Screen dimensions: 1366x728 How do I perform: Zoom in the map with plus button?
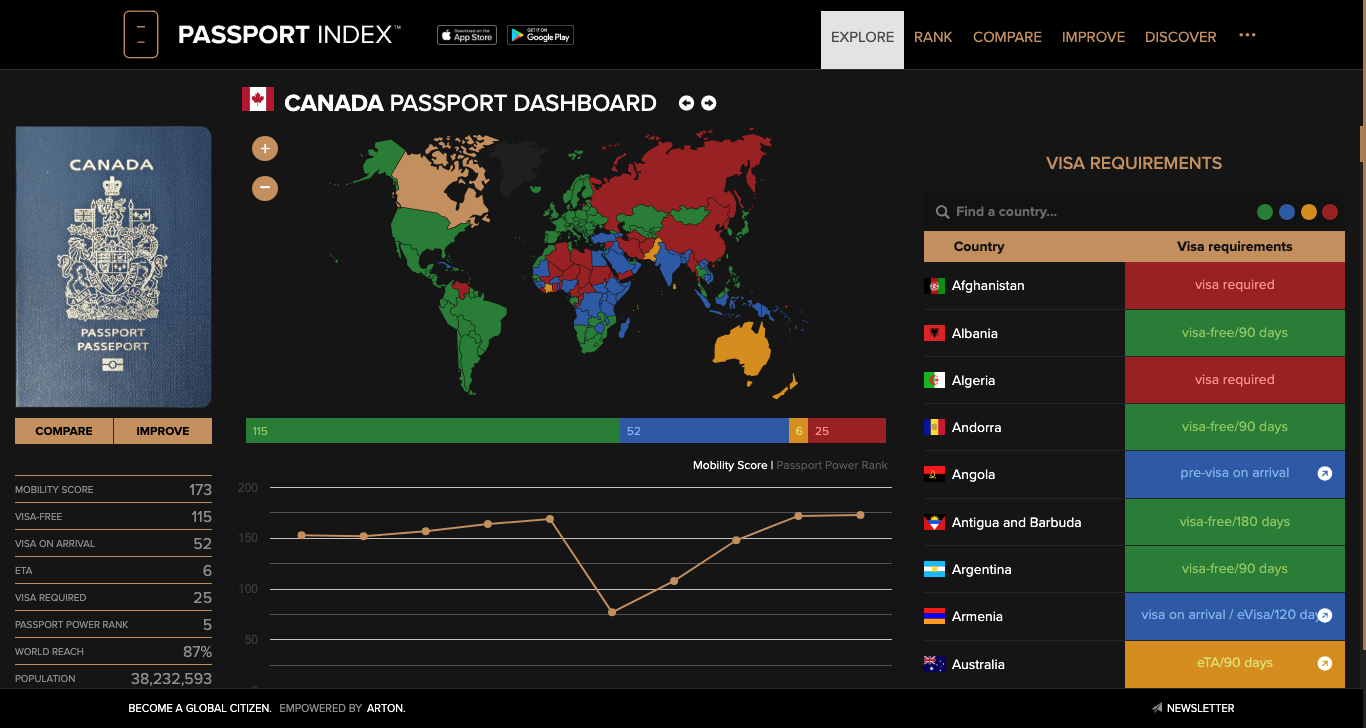pos(265,149)
